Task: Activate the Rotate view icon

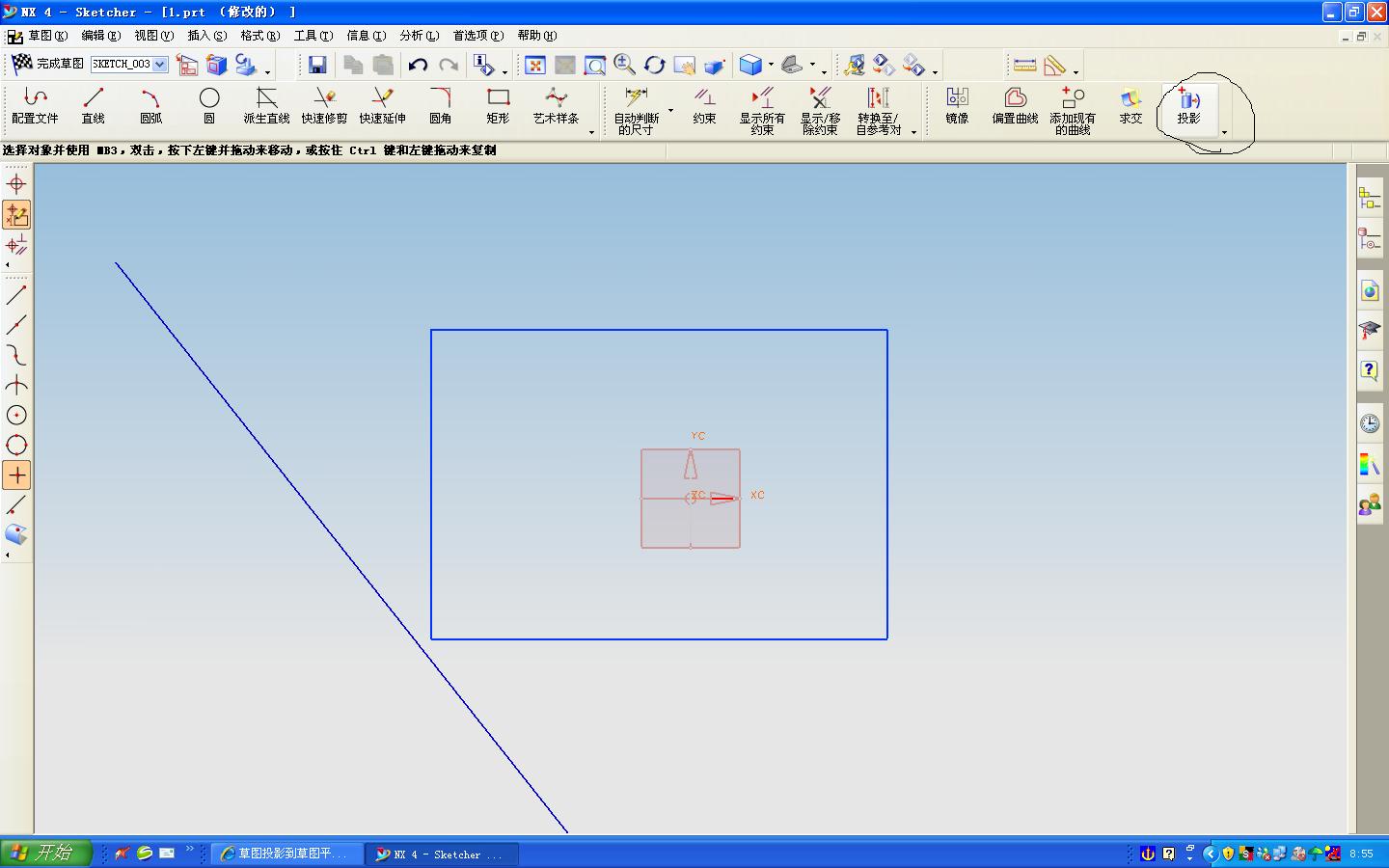Action: click(x=655, y=65)
